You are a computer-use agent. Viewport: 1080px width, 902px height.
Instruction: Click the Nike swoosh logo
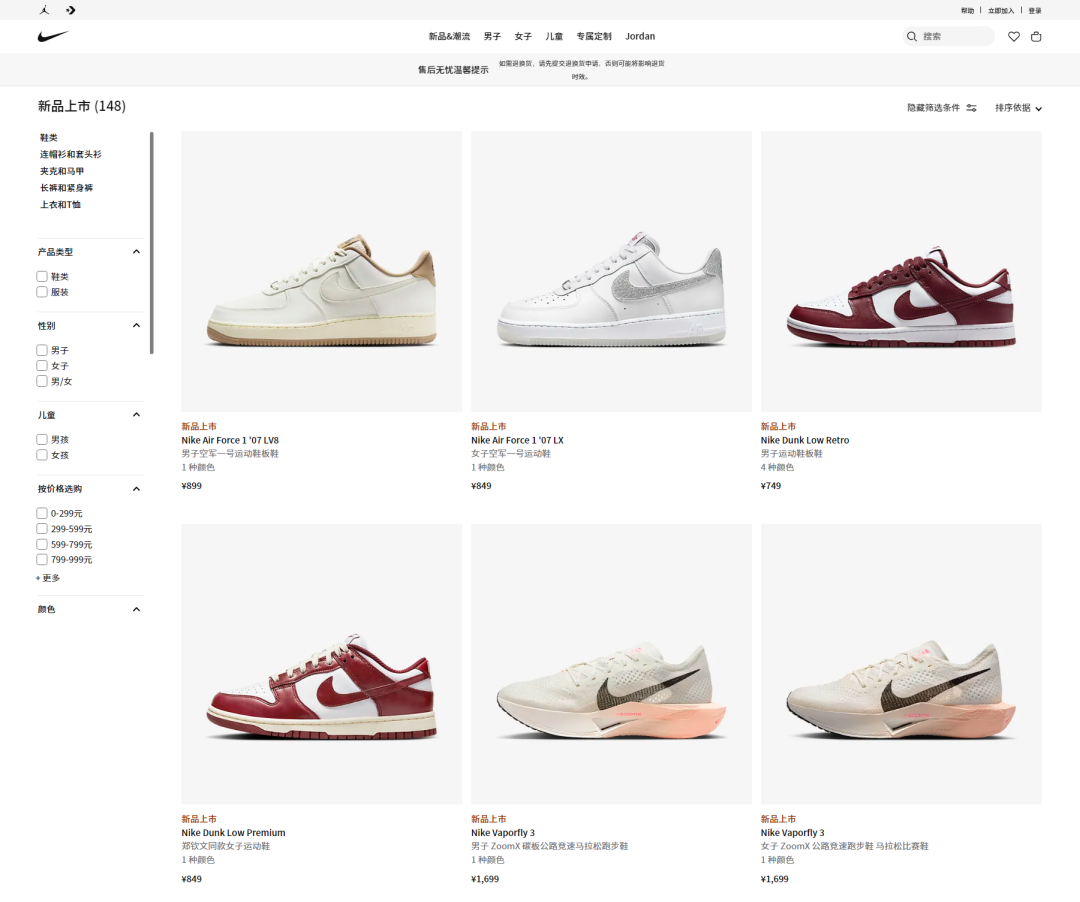53,37
